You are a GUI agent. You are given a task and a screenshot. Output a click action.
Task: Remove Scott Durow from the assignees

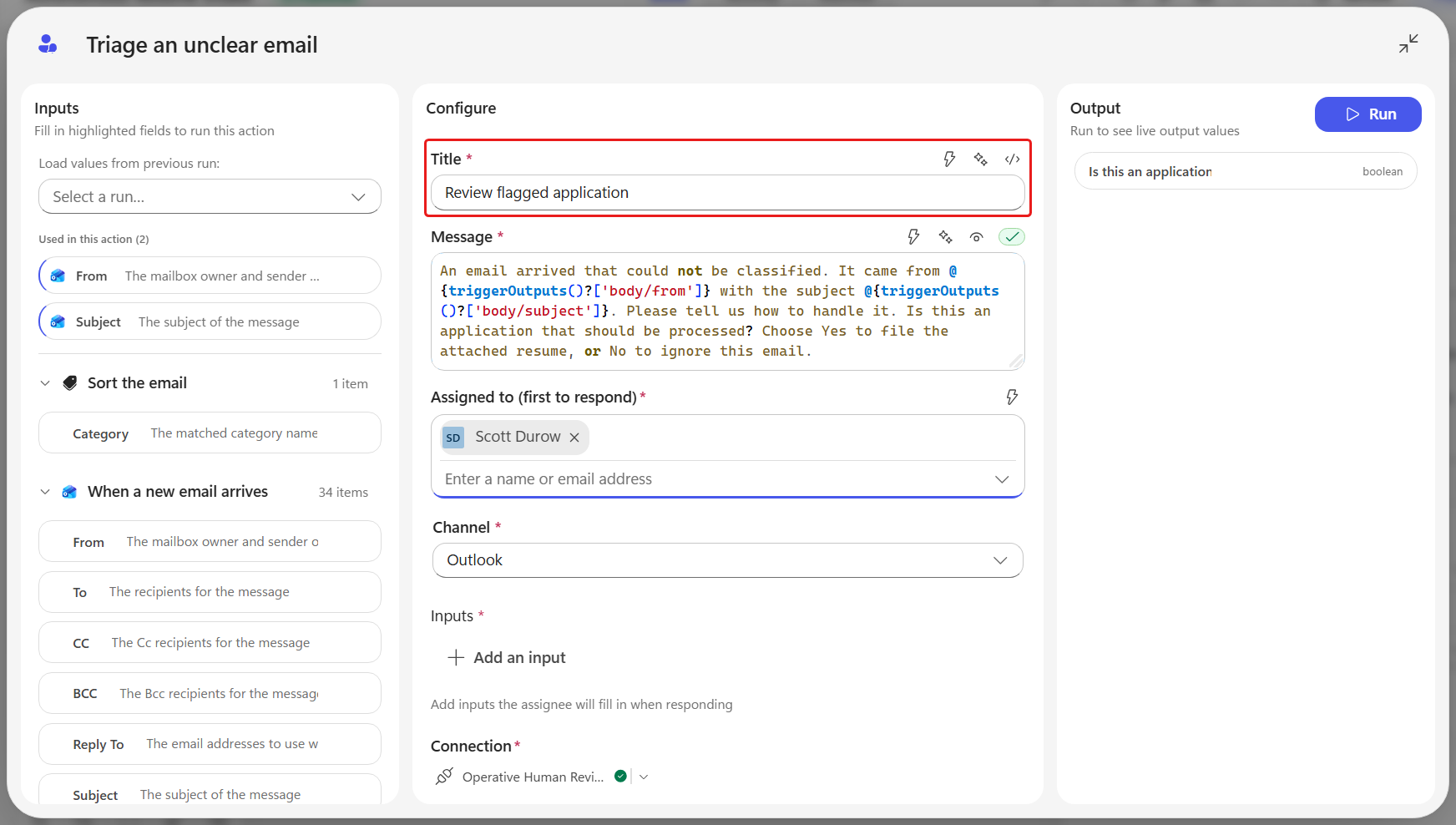pyautogui.click(x=574, y=438)
